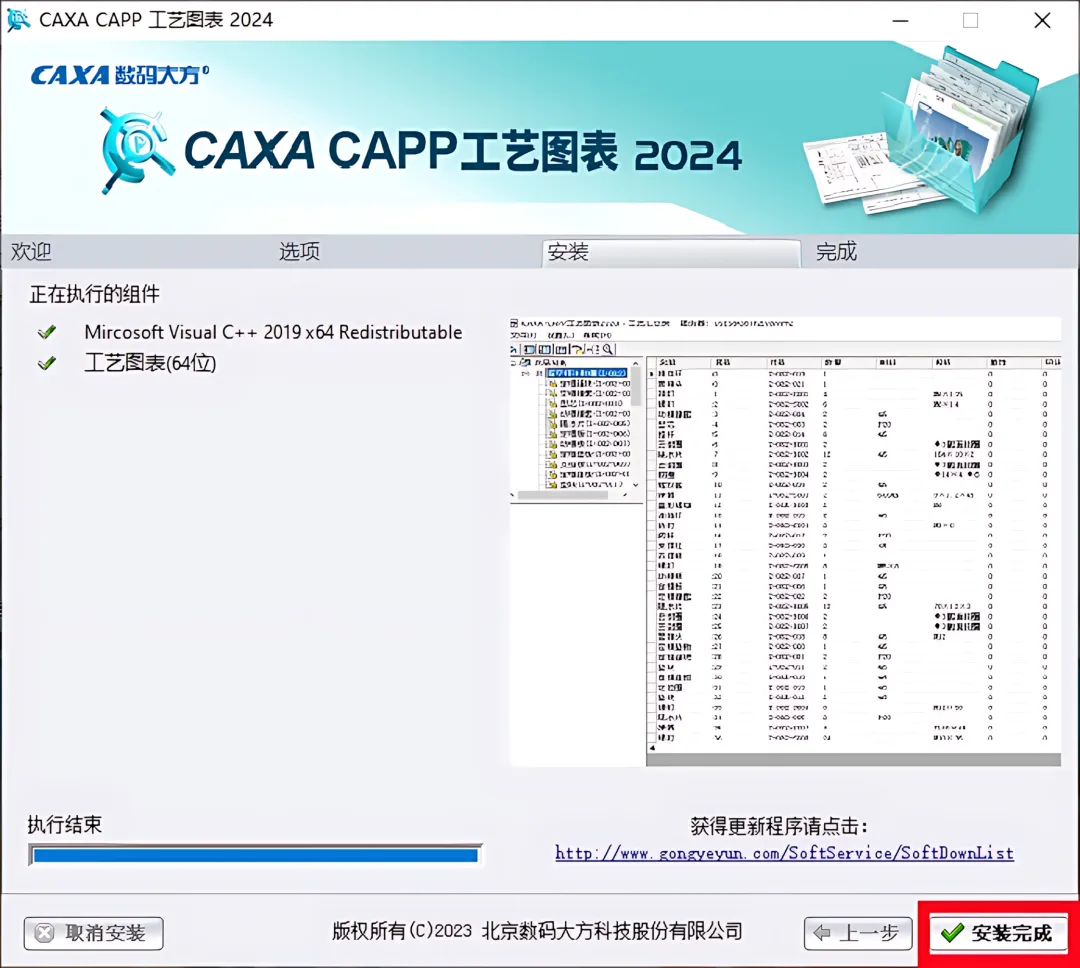Click the green checkmark beside Visual C++ 2019 Redistributable
1080x968 pixels.
[x=47, y=332]
